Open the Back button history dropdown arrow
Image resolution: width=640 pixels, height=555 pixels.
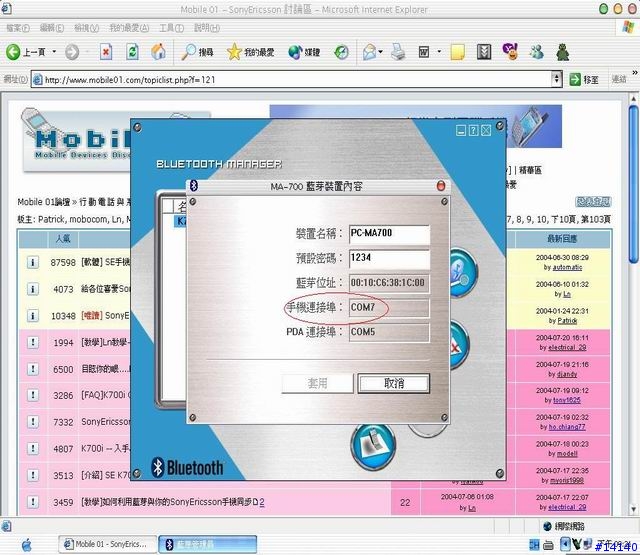coord(54,52)
